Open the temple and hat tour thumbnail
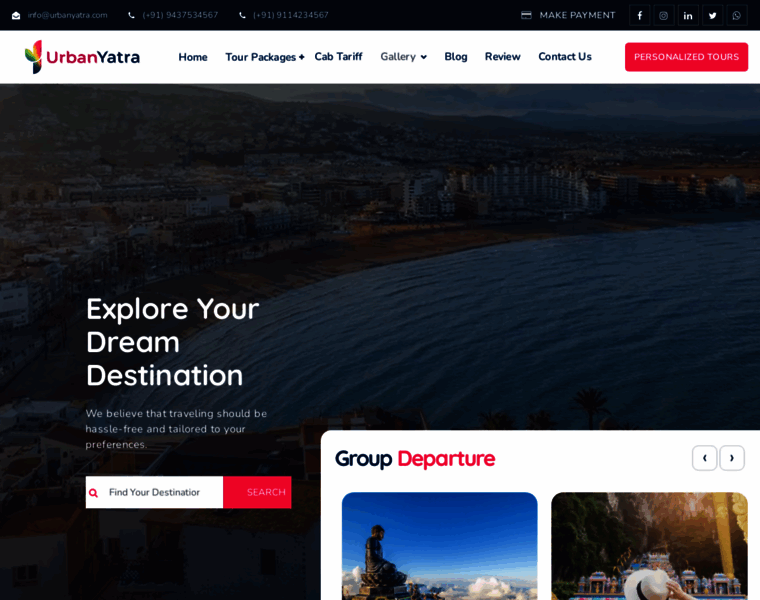Screen dimensions: 760x600 [649, 546]
